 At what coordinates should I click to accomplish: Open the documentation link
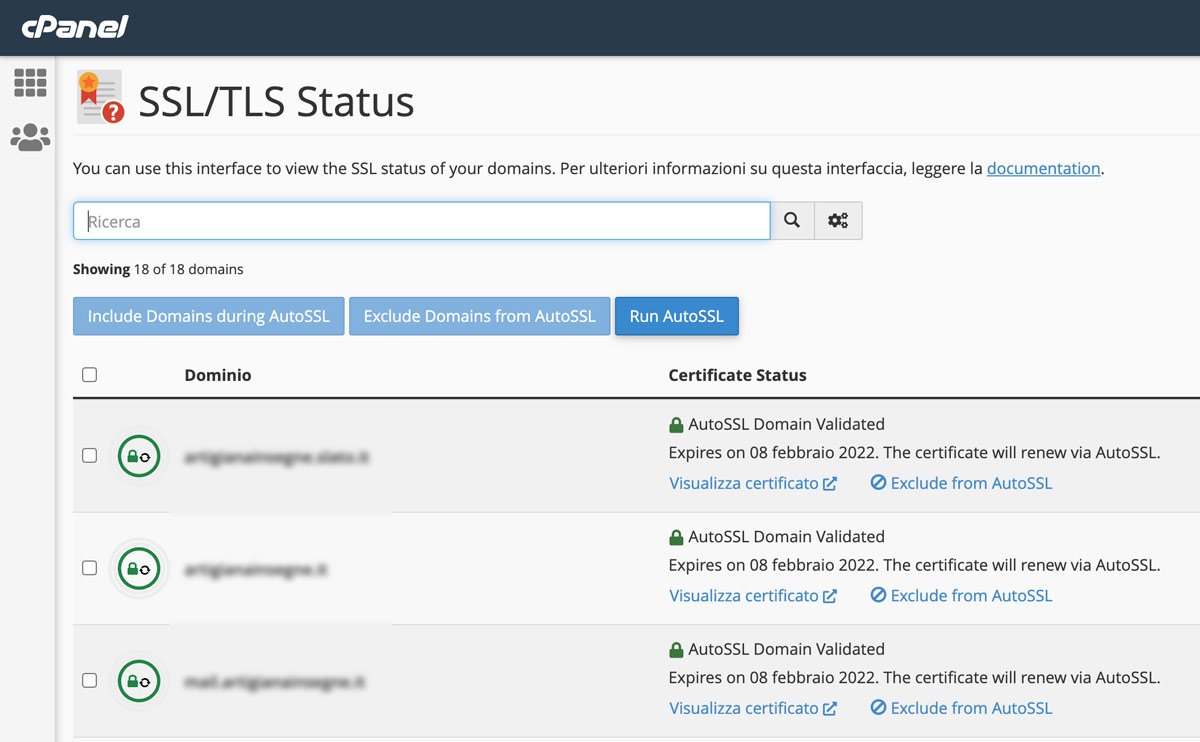(1043, 169)
